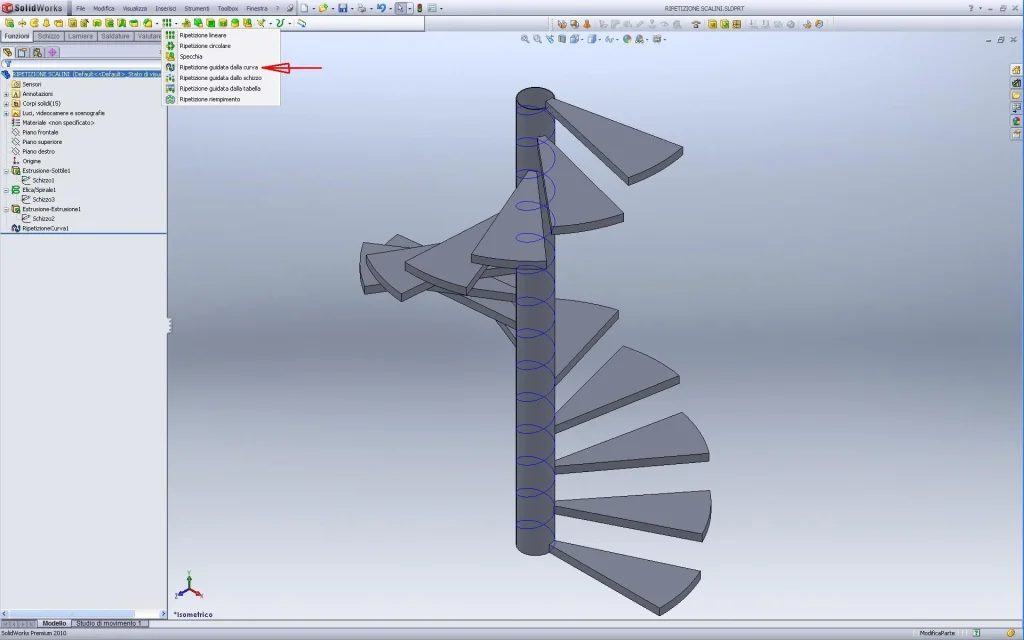Click the Edit appearance color sphere icon
This screenshot has width=1024, height=640.
tap(627, 39)
